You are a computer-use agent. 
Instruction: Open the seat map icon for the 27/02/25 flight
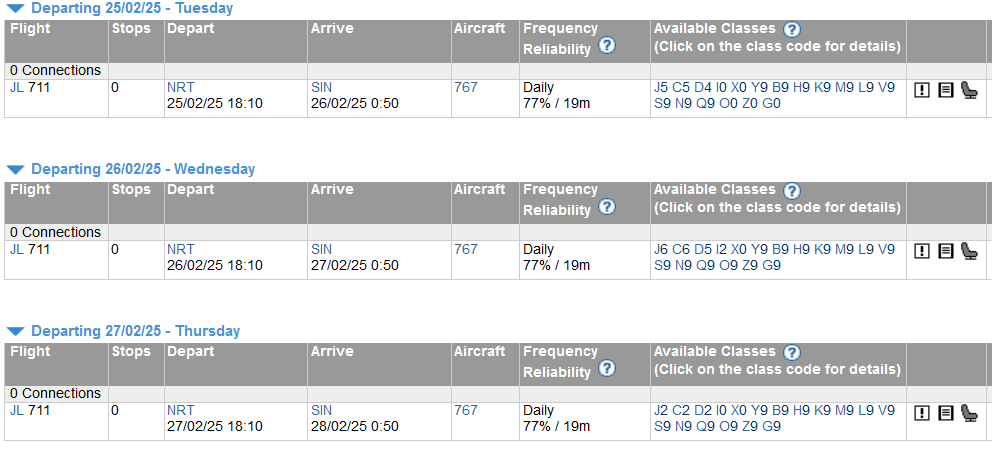click(968, 412)
